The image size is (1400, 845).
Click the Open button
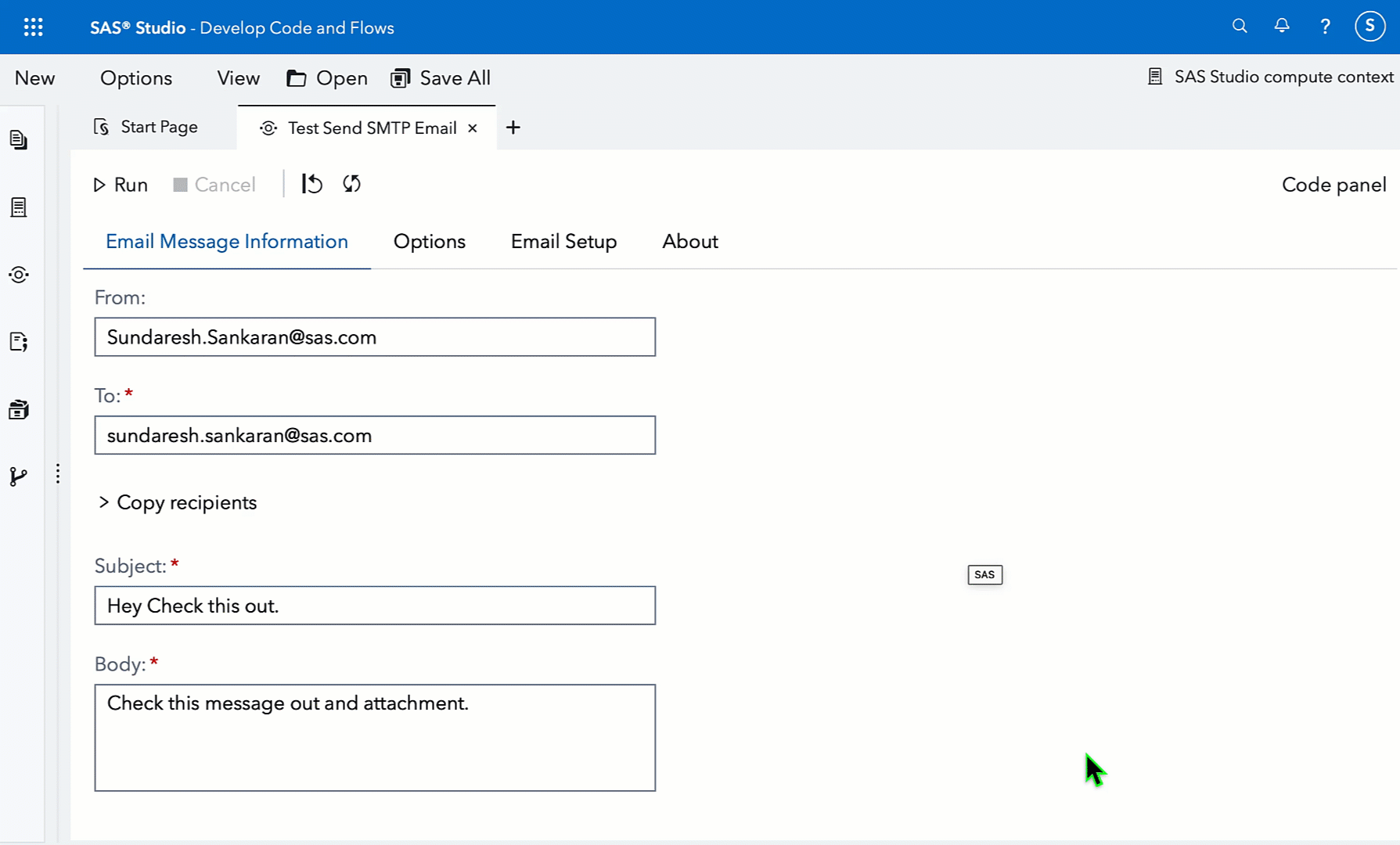[328, 78]
